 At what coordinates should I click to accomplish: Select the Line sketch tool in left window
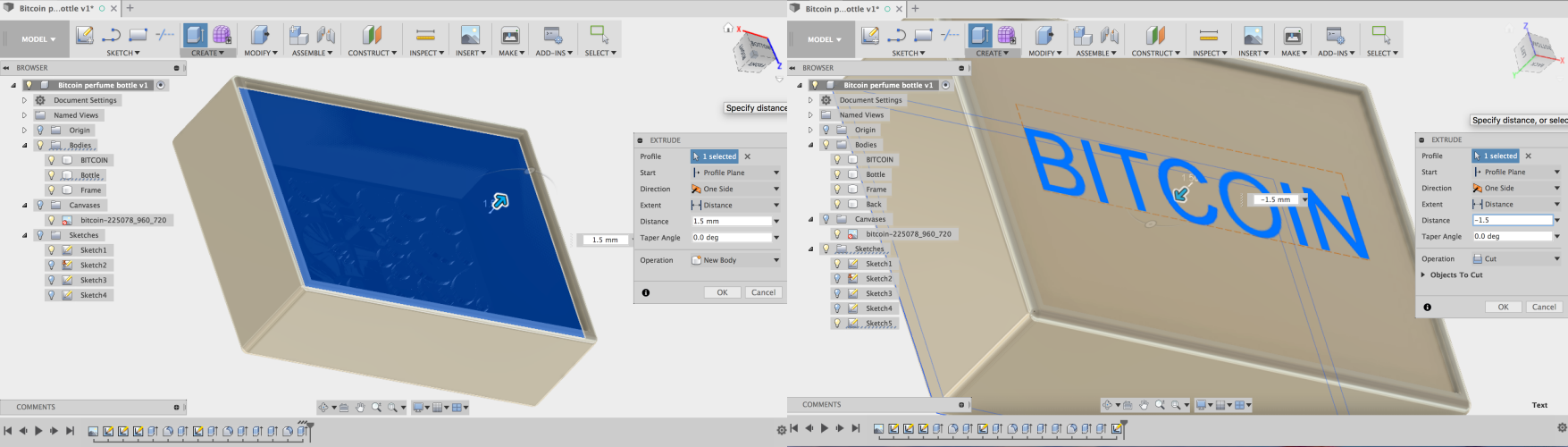click(112, 35)
